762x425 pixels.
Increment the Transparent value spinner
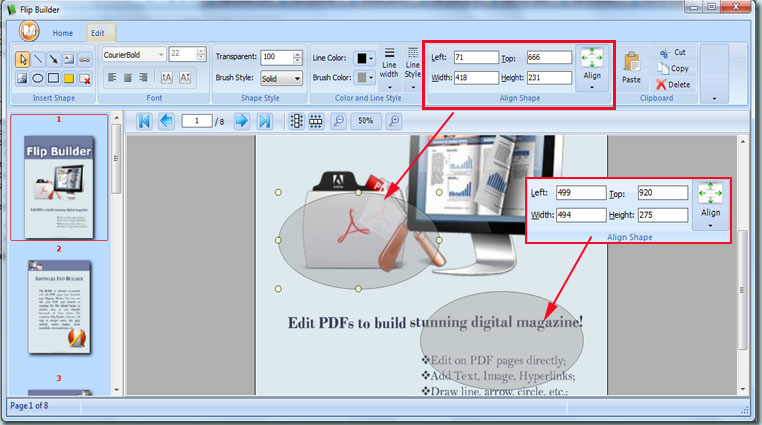[x=297, y=54]
